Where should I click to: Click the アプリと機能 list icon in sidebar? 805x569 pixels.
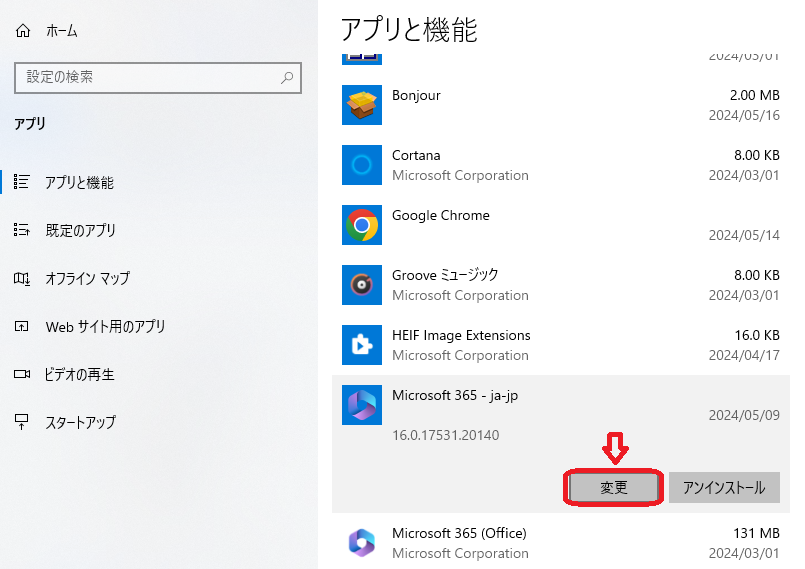coord(22,181)
